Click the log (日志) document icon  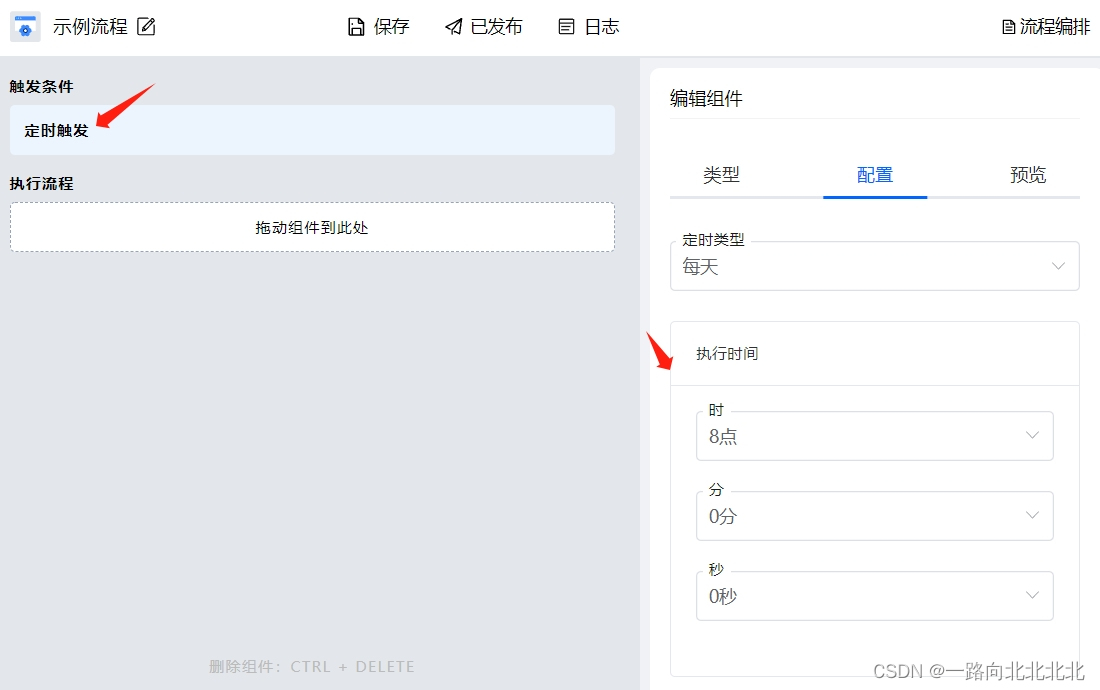point(565,26)
